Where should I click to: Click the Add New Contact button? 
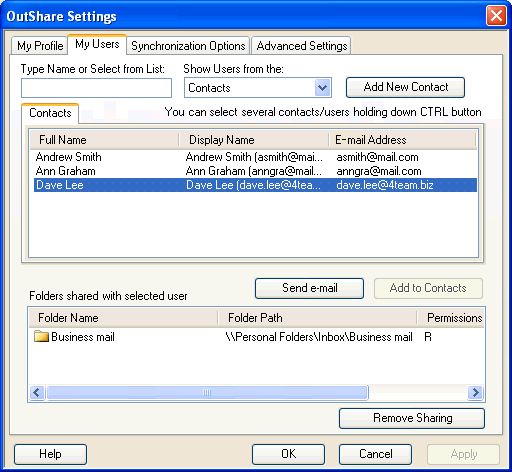405,87
